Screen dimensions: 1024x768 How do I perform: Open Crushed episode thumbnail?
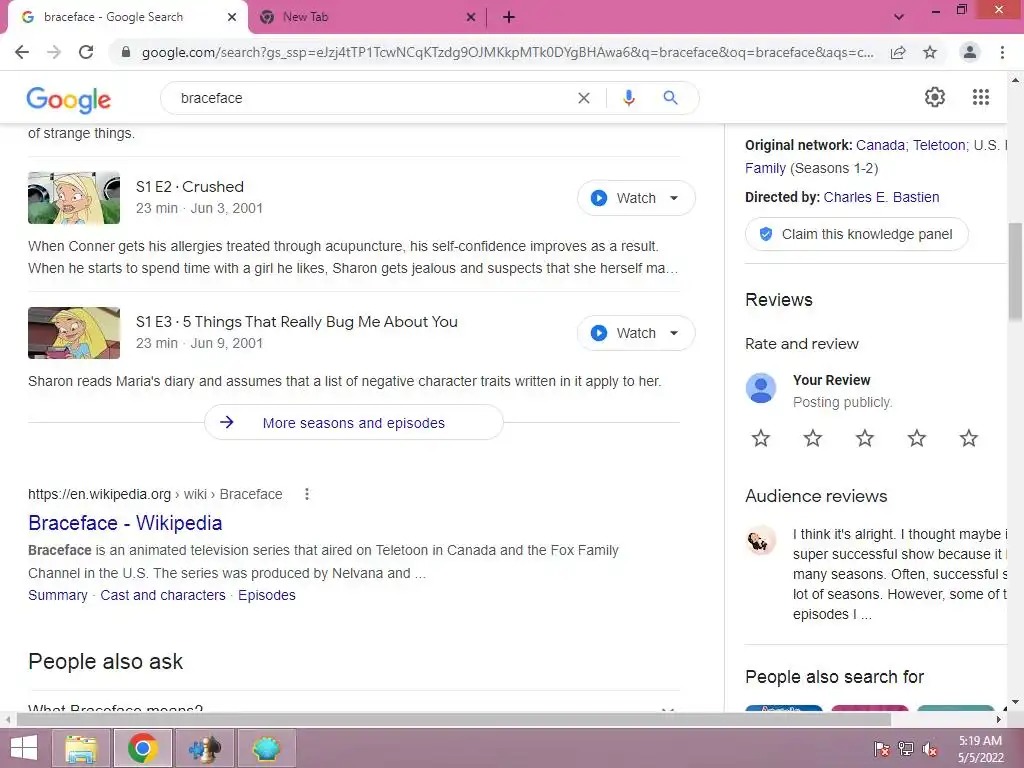click(74, 198)
